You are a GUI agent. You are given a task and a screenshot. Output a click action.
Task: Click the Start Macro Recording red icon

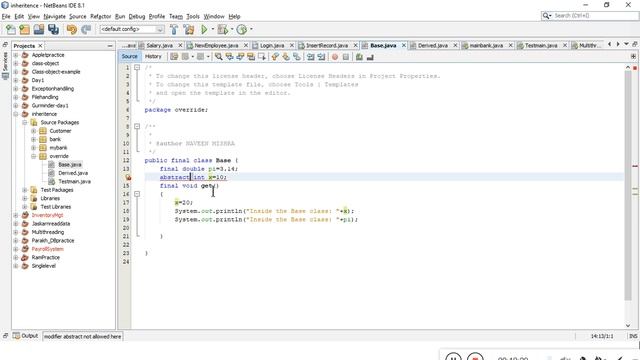click(335, 57)
